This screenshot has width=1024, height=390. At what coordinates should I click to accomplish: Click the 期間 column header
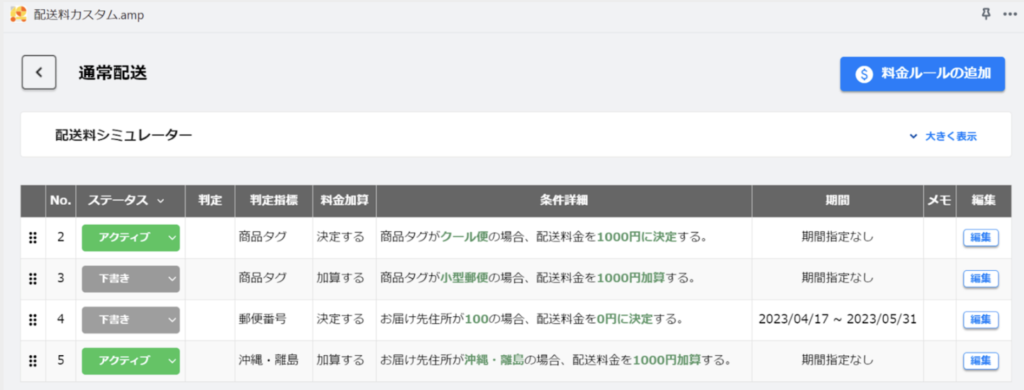pos(837,201)
